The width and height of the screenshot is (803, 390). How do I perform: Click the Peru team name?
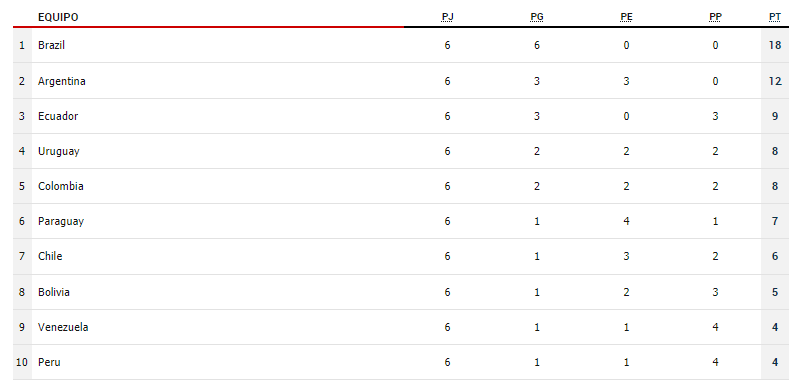tap(49, 362)
